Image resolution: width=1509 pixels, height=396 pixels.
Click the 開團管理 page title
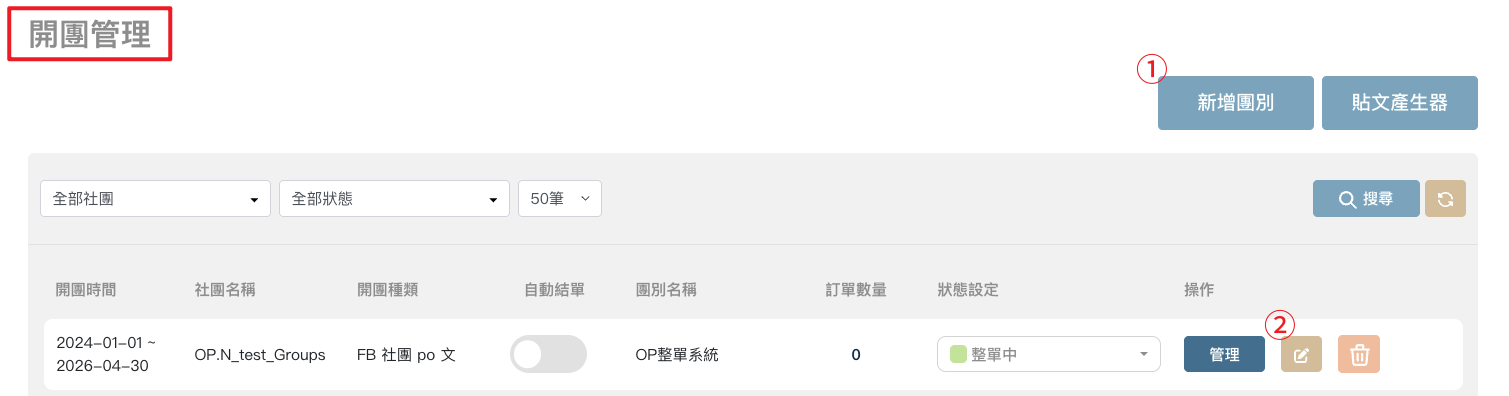(90, 34)
